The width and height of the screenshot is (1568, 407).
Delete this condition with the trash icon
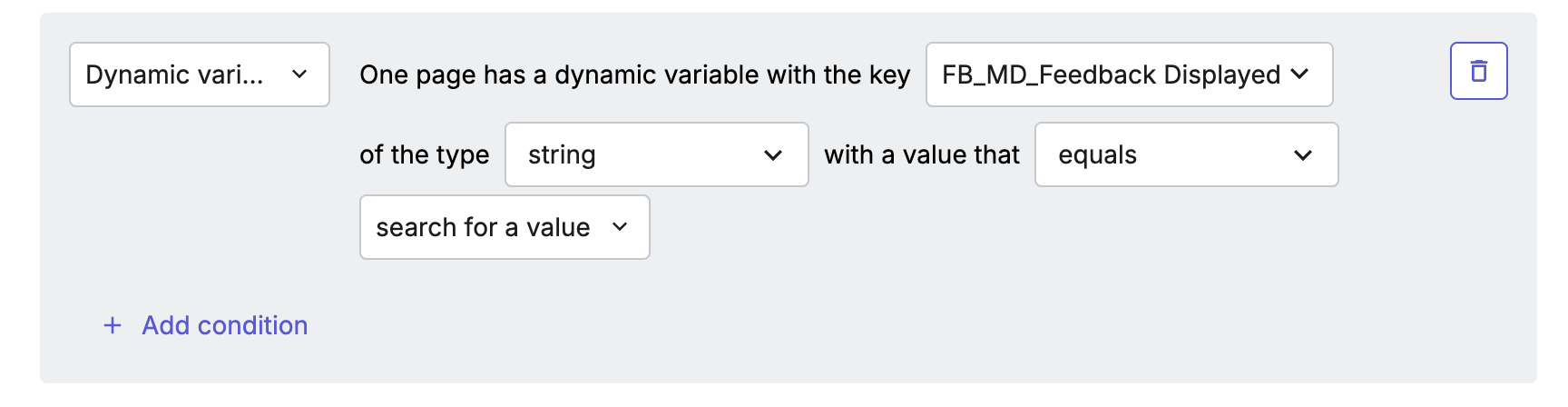pyautogui.click(x=1478, y=71)
